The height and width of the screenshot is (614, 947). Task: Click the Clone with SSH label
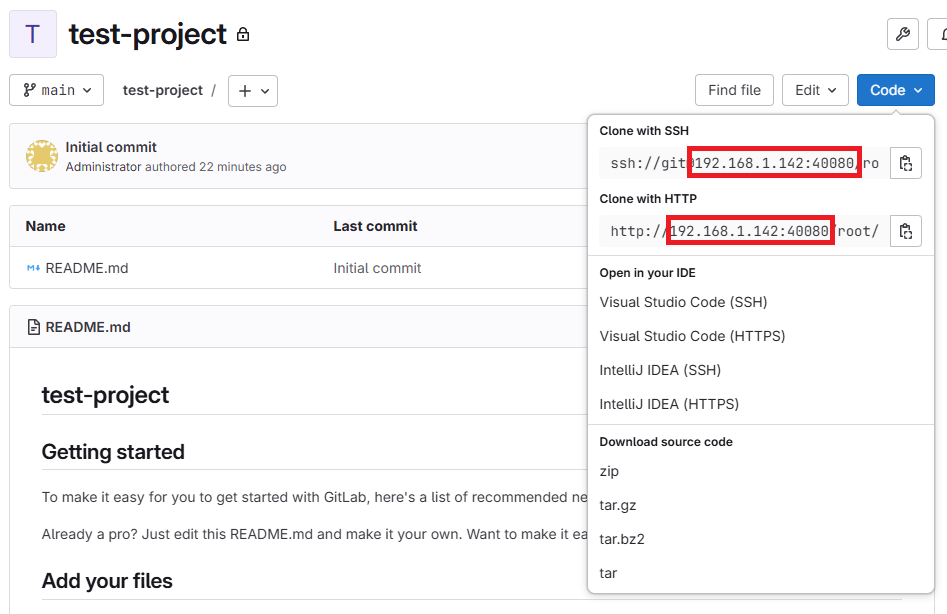[644, 131]
